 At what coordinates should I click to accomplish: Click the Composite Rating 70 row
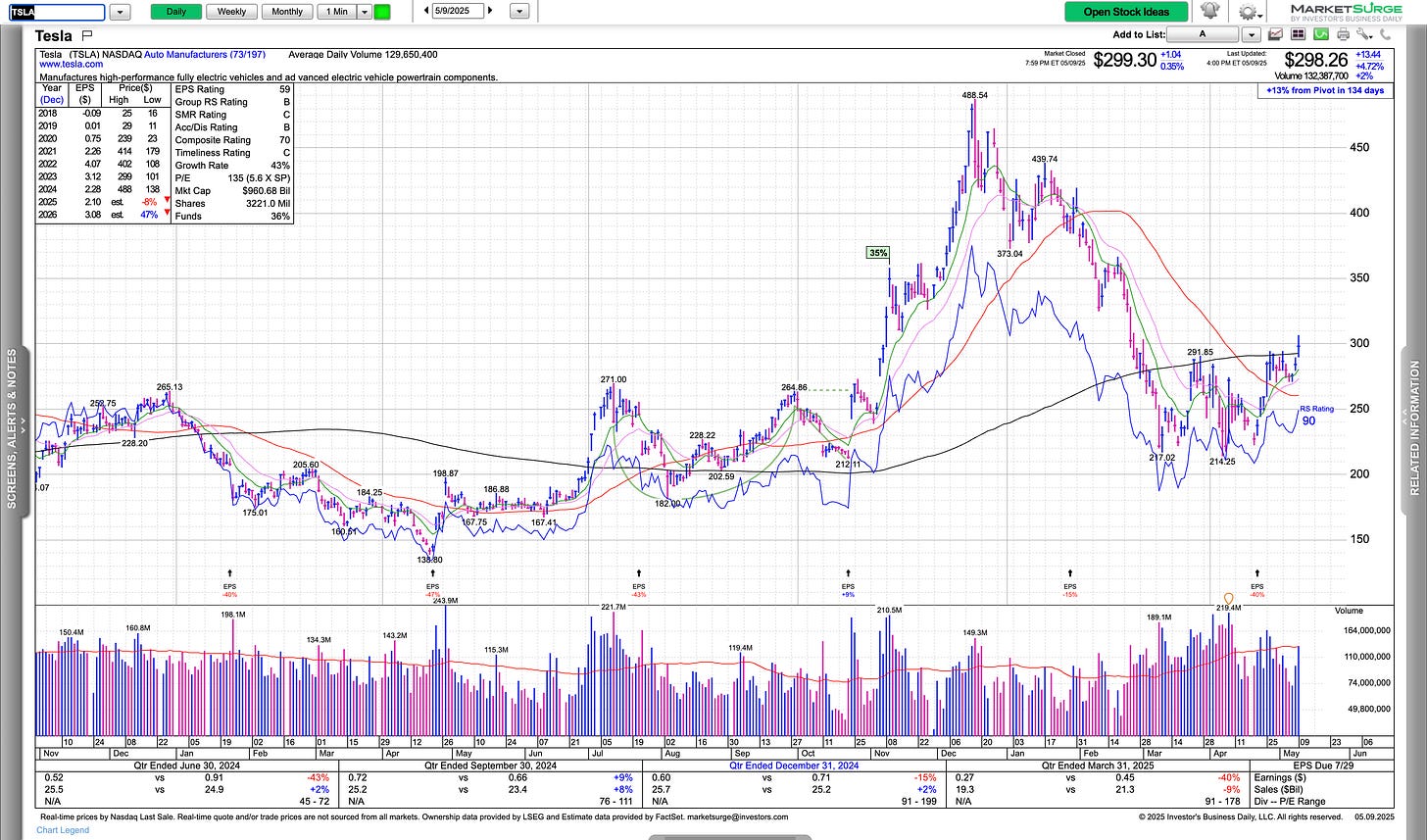coord(232,140)
